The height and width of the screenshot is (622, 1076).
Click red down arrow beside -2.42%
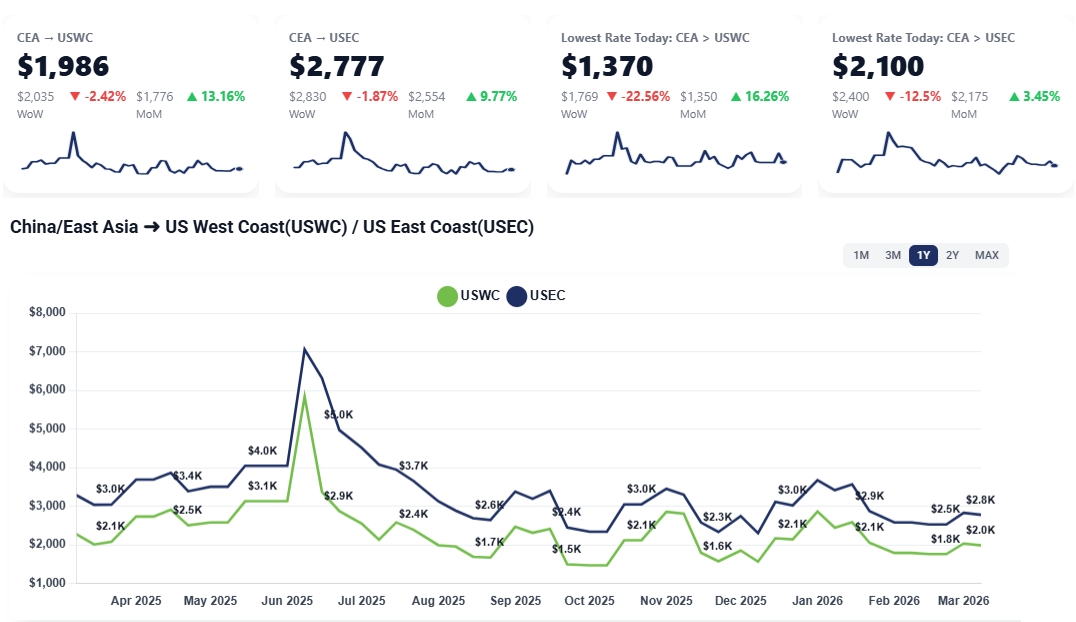(75, 97)
